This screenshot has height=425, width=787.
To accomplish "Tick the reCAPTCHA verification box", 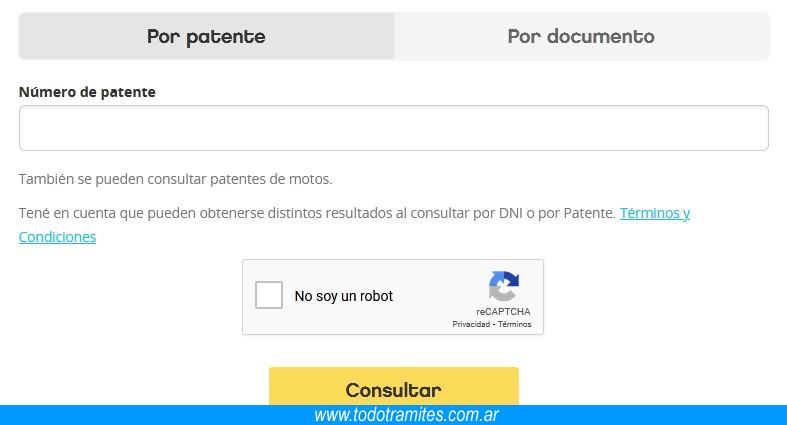I will click(269, 296).
